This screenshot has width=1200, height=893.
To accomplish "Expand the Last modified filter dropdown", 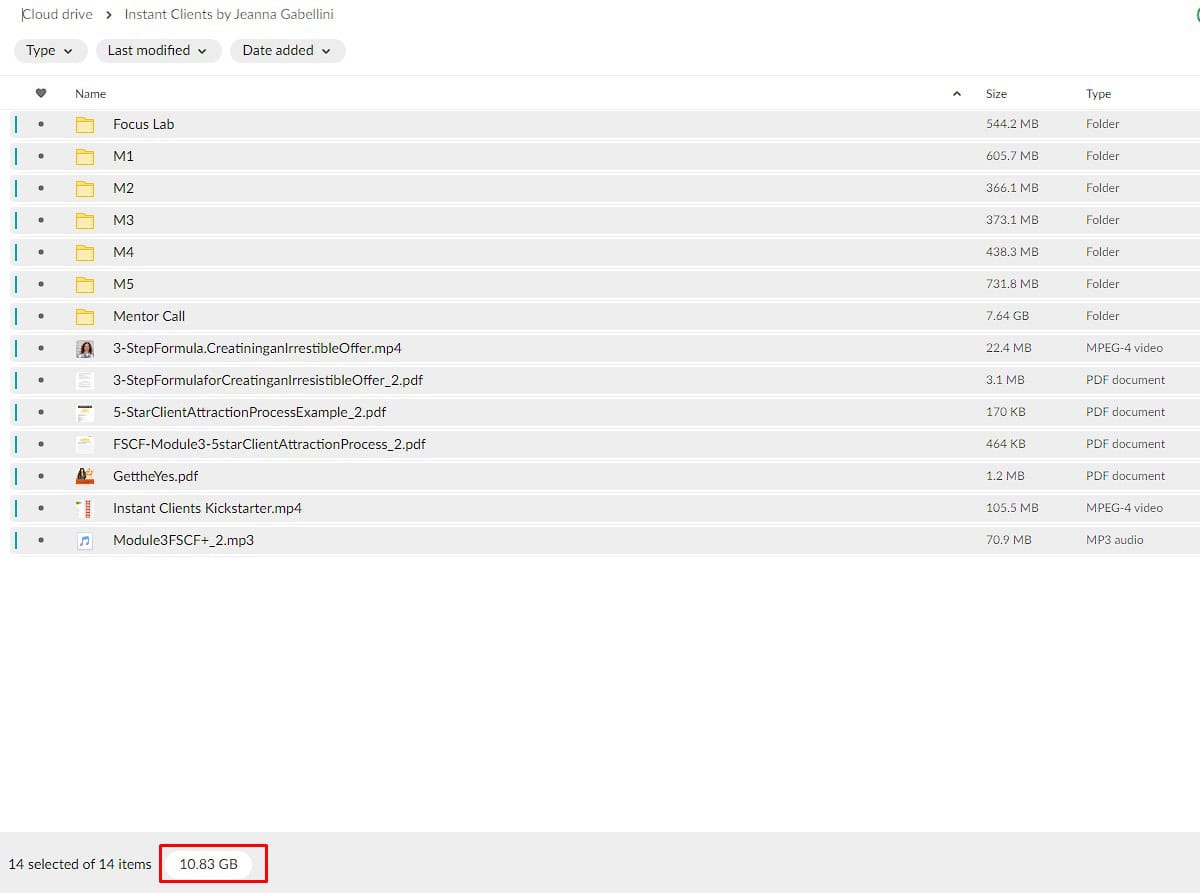I will (x=157, y=50).
